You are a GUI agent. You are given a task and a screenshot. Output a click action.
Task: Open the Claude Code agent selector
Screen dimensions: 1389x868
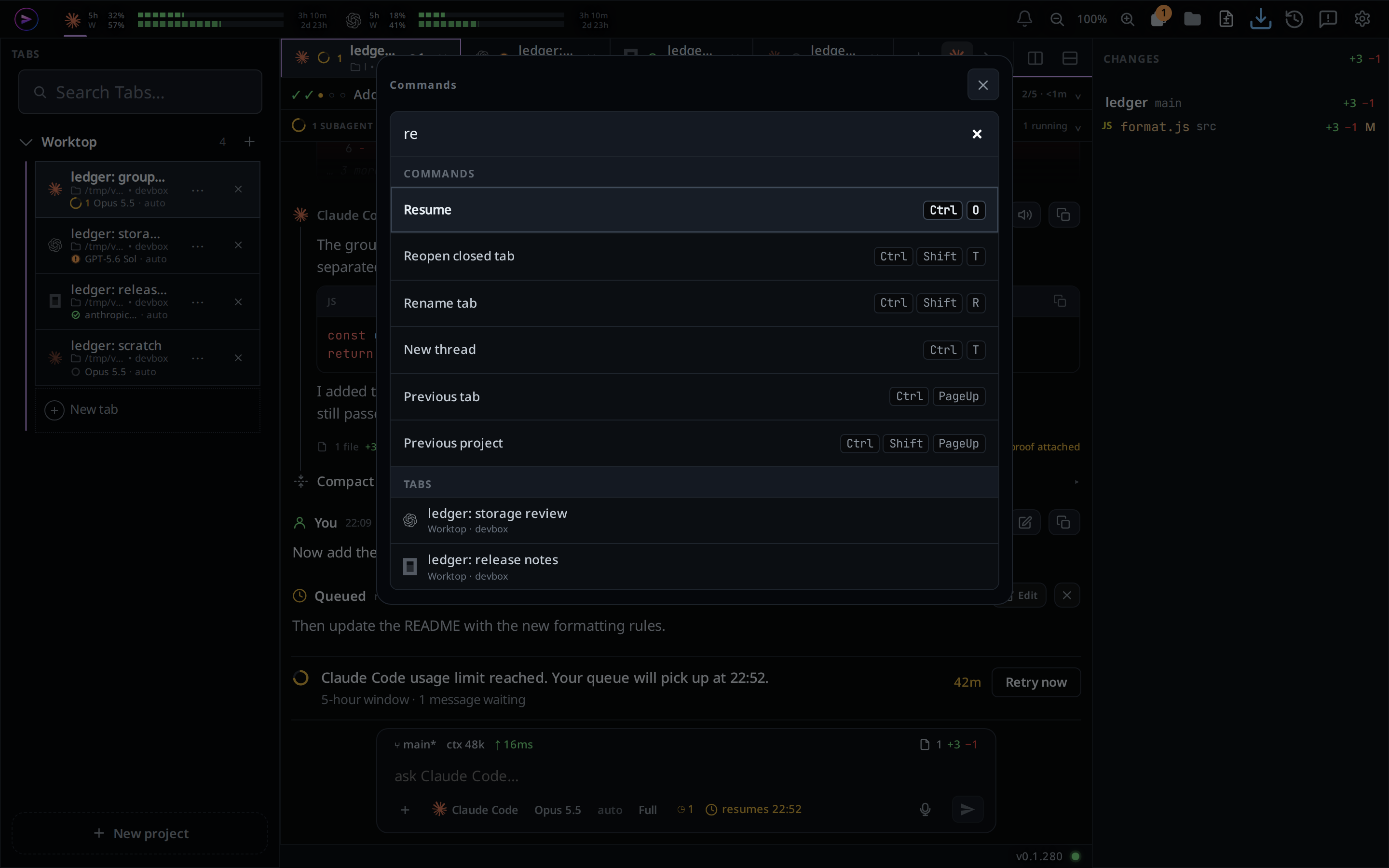pos(475,810)
